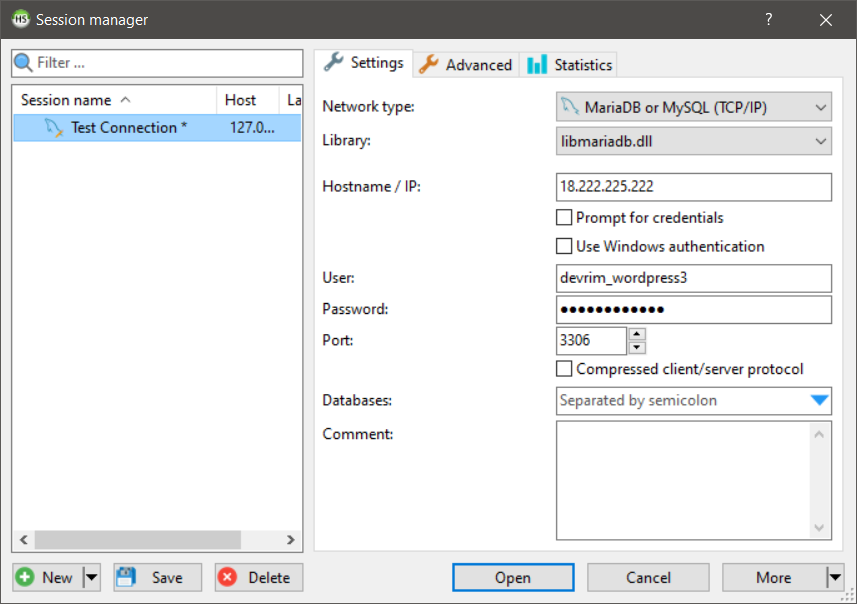Enable Prompt for credentials checkbox
The width and height of the screenshot is (857, 604).
(x=564, y=218)
